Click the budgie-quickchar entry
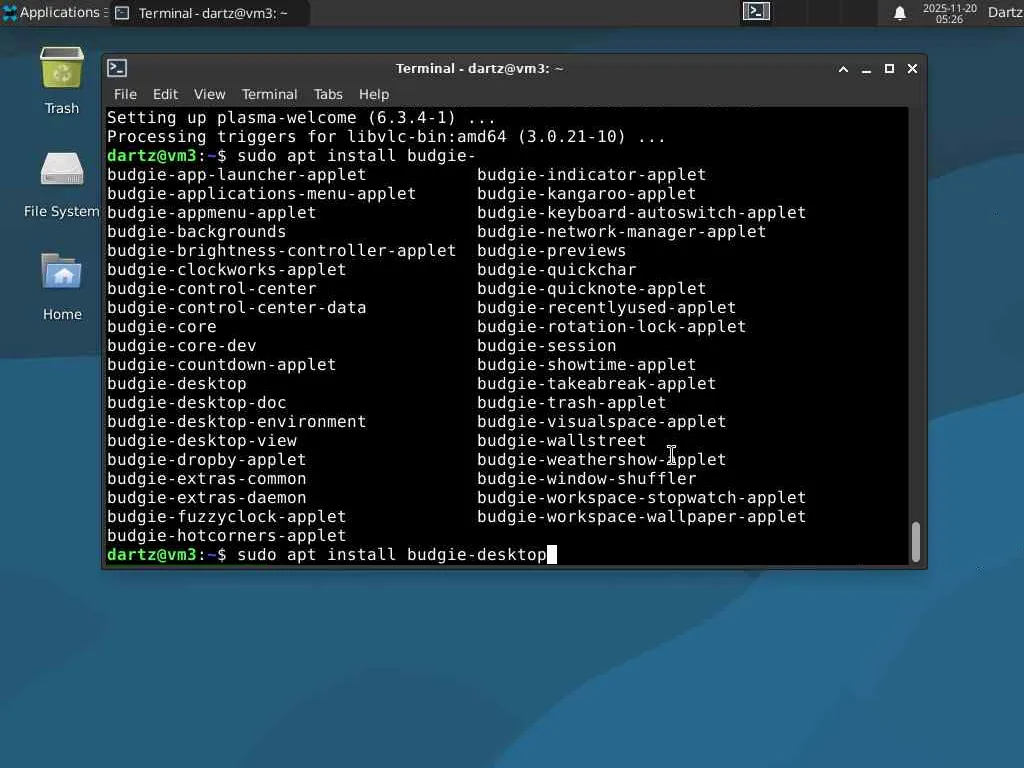Screen dimensions: 1024x768 coord(556,269)
